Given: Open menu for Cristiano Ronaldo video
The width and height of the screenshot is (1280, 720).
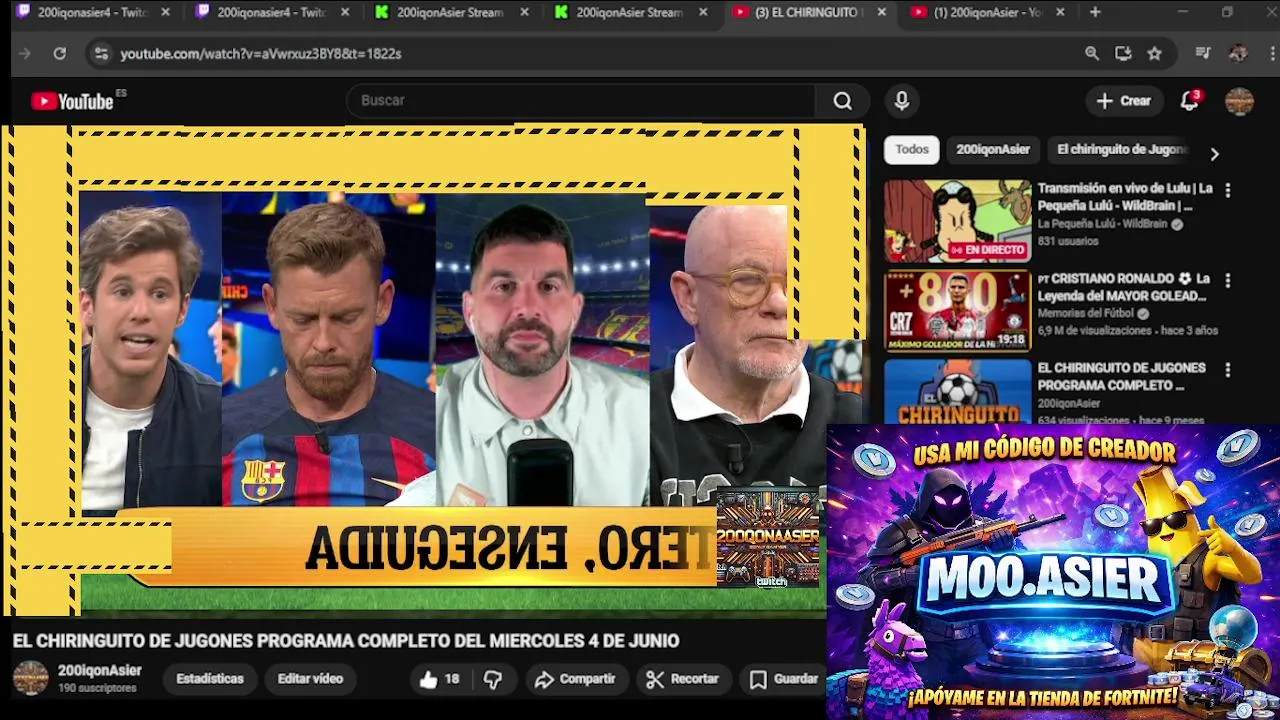Looking at the screenshot, I should tap(1228, 281).
